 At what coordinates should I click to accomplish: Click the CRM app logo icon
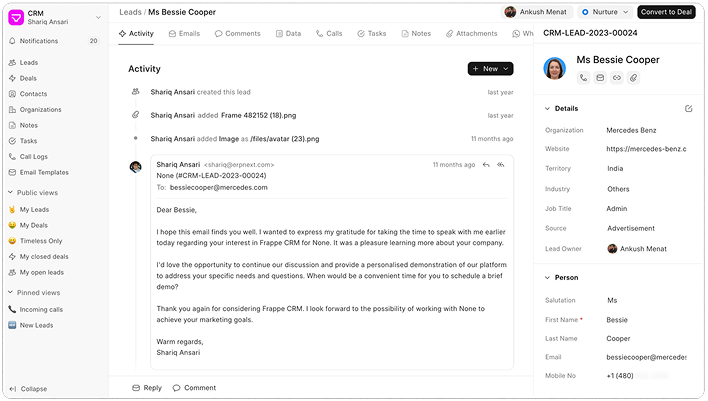pos(16,17)
